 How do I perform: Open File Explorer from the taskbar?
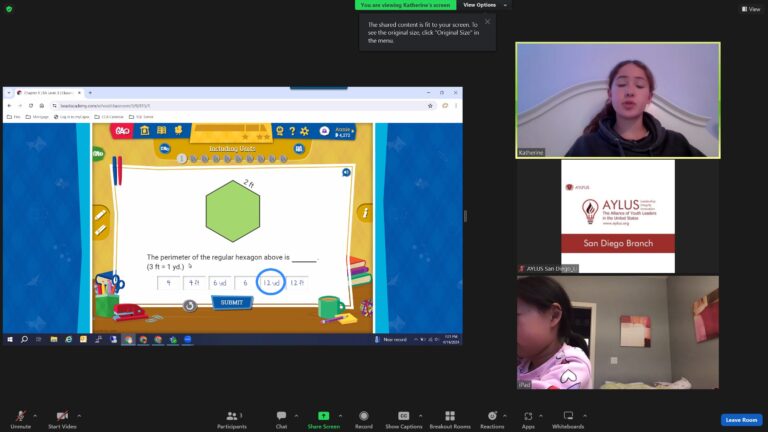point(54,339)
